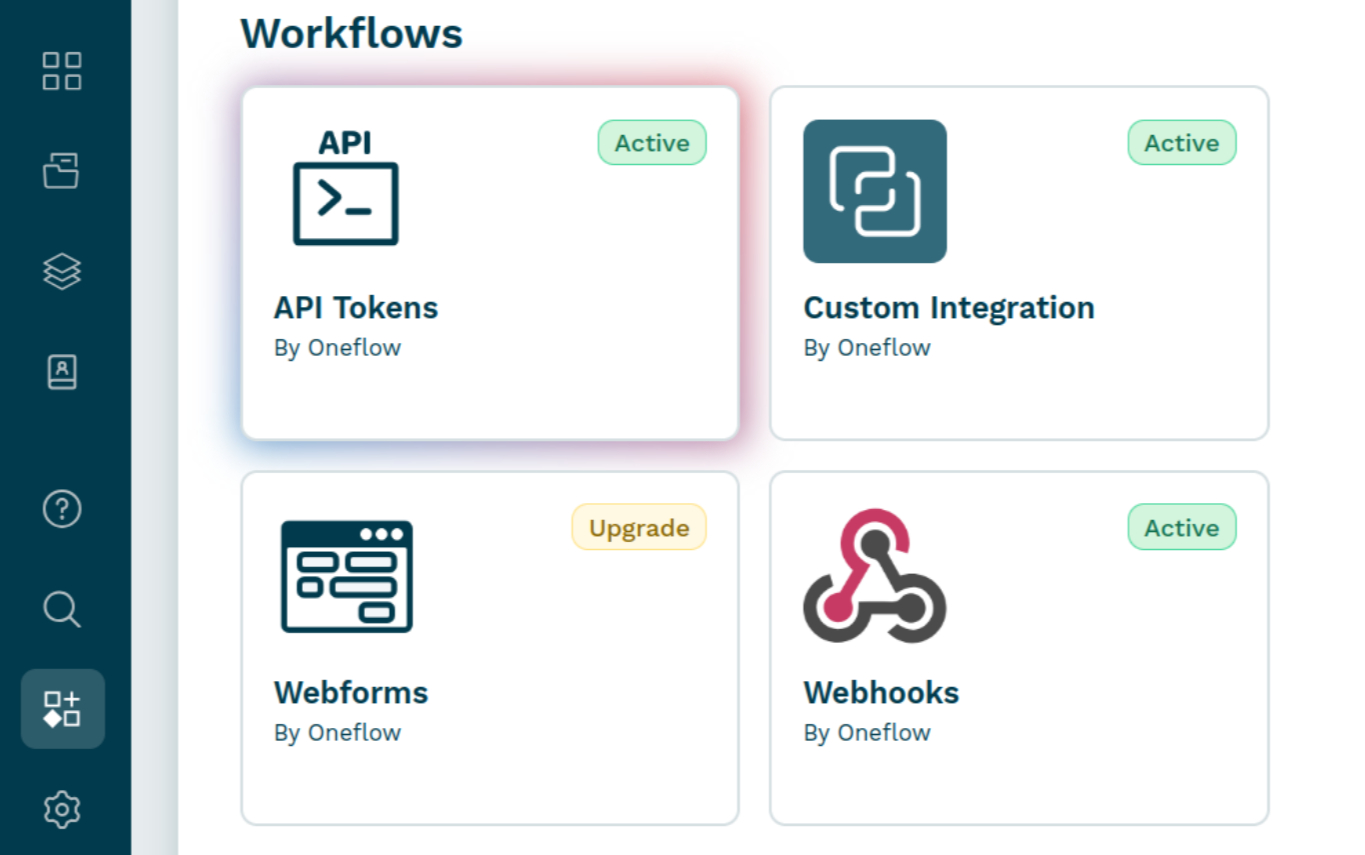This screenshot has height=855, width=1365.
Task: Open the dashboard grid icon in sidebar
Action: [62, 71]
